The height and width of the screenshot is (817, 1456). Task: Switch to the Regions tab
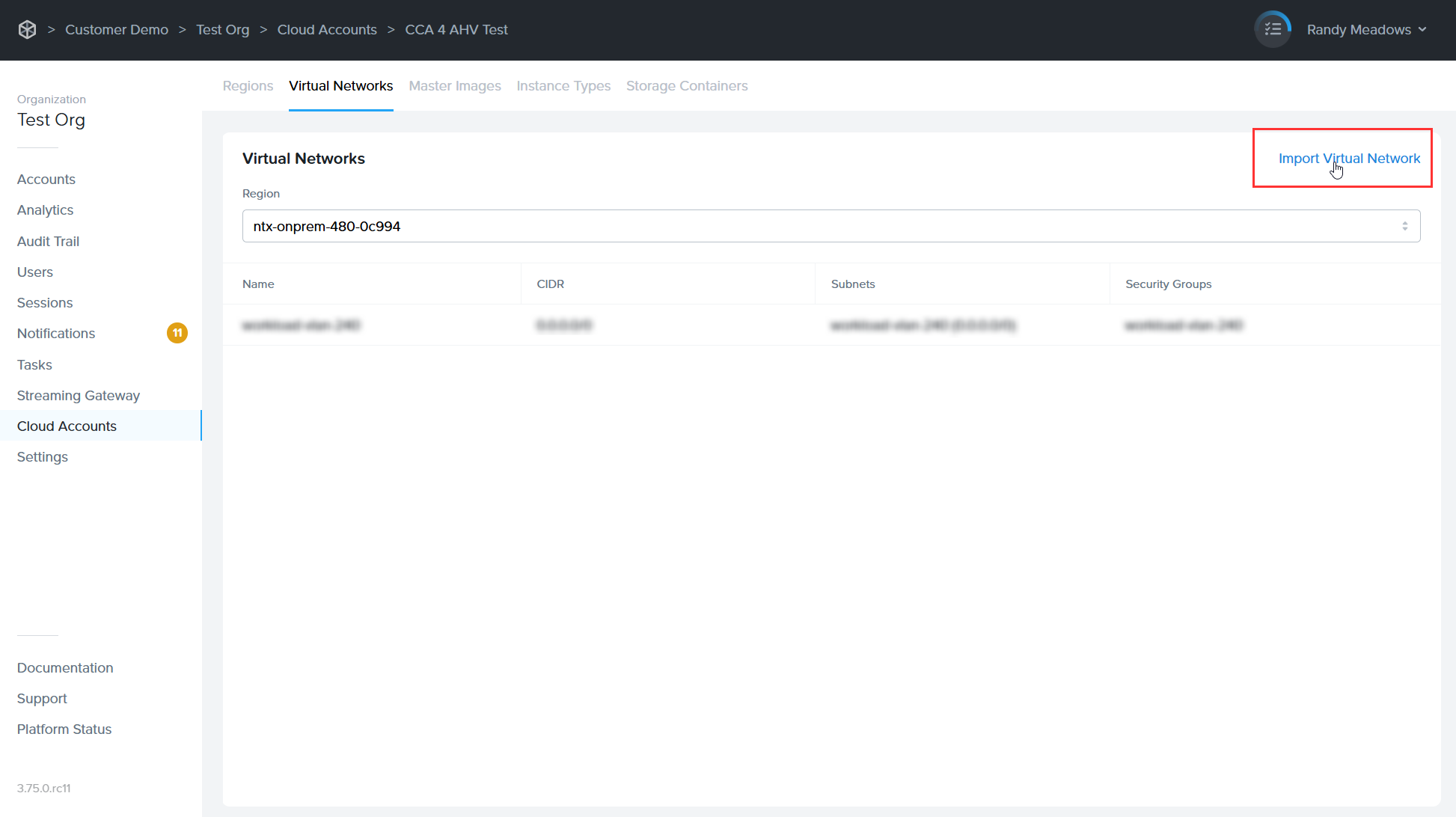click(x=248, y=86)
